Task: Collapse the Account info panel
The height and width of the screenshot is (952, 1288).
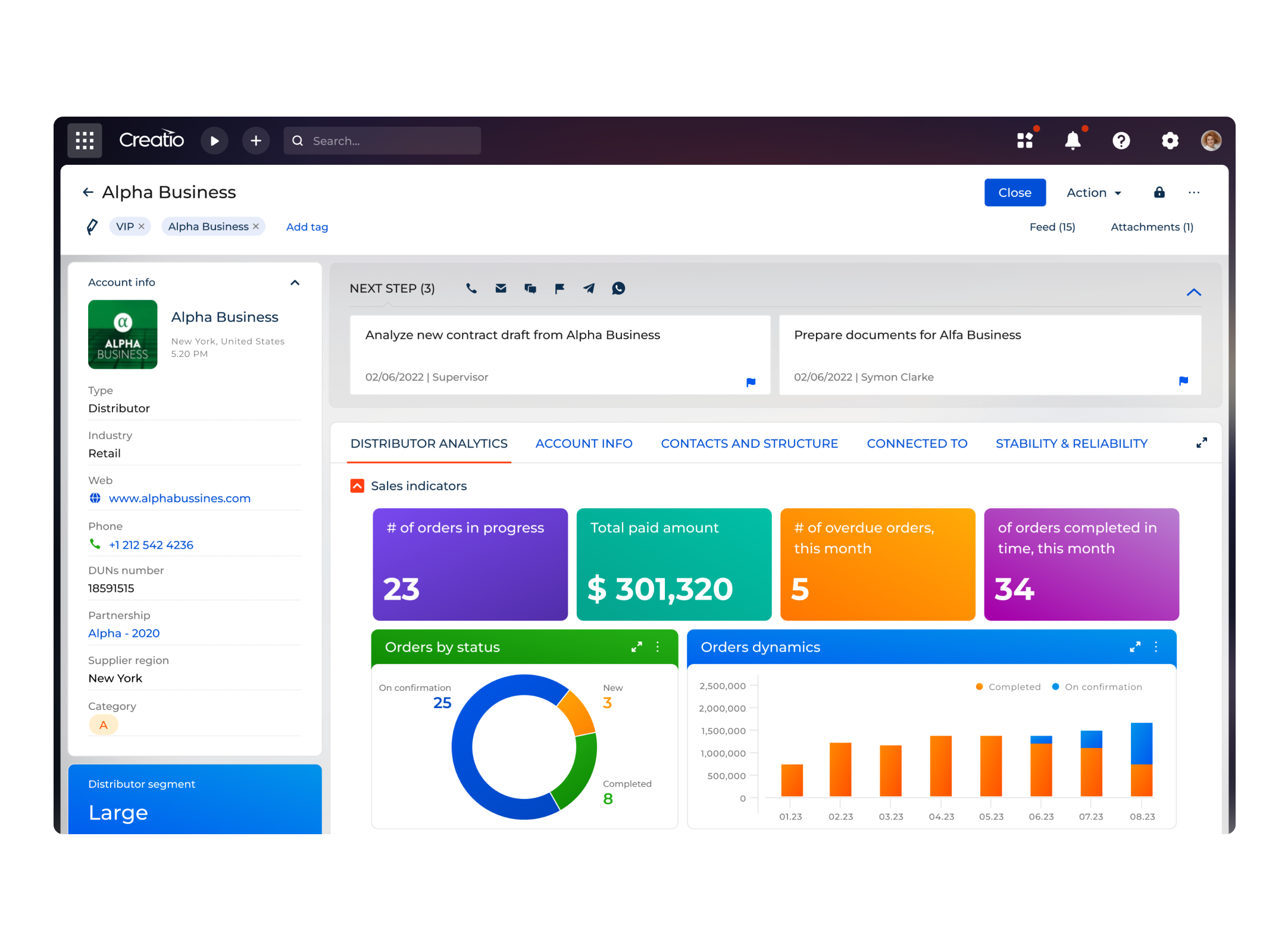Action: [295, 283]
